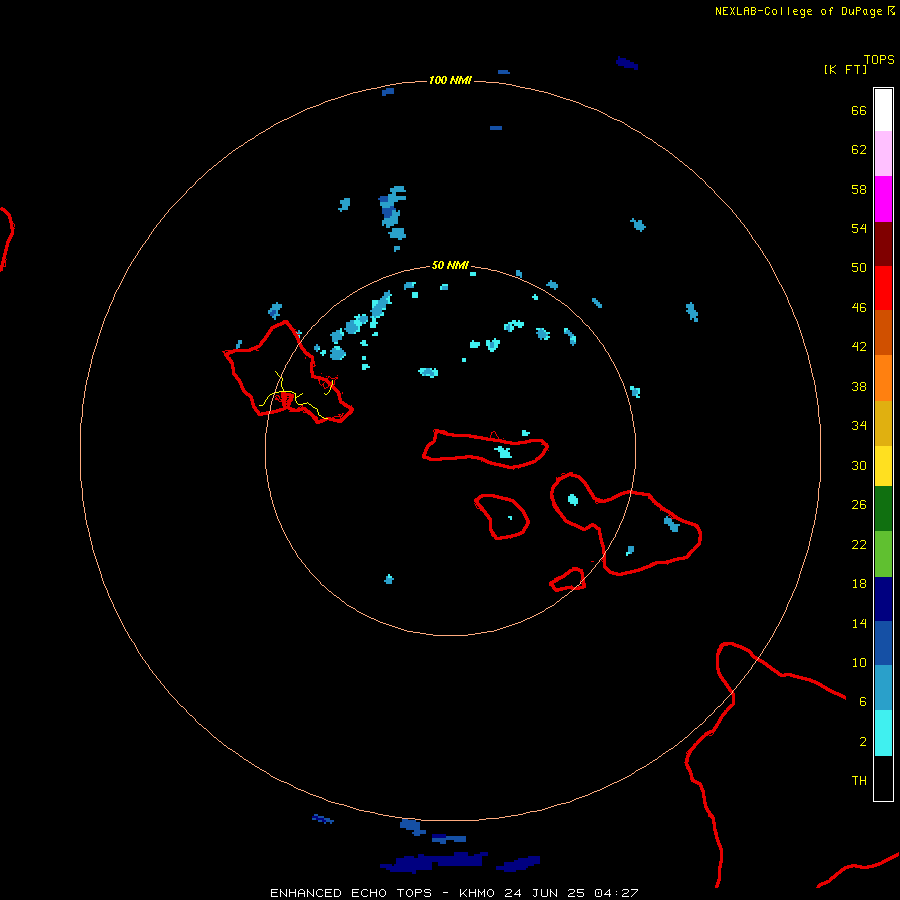Click the legend value 22
The height and width of the screenshot is (900, 900).
click(x=859, y=544)
